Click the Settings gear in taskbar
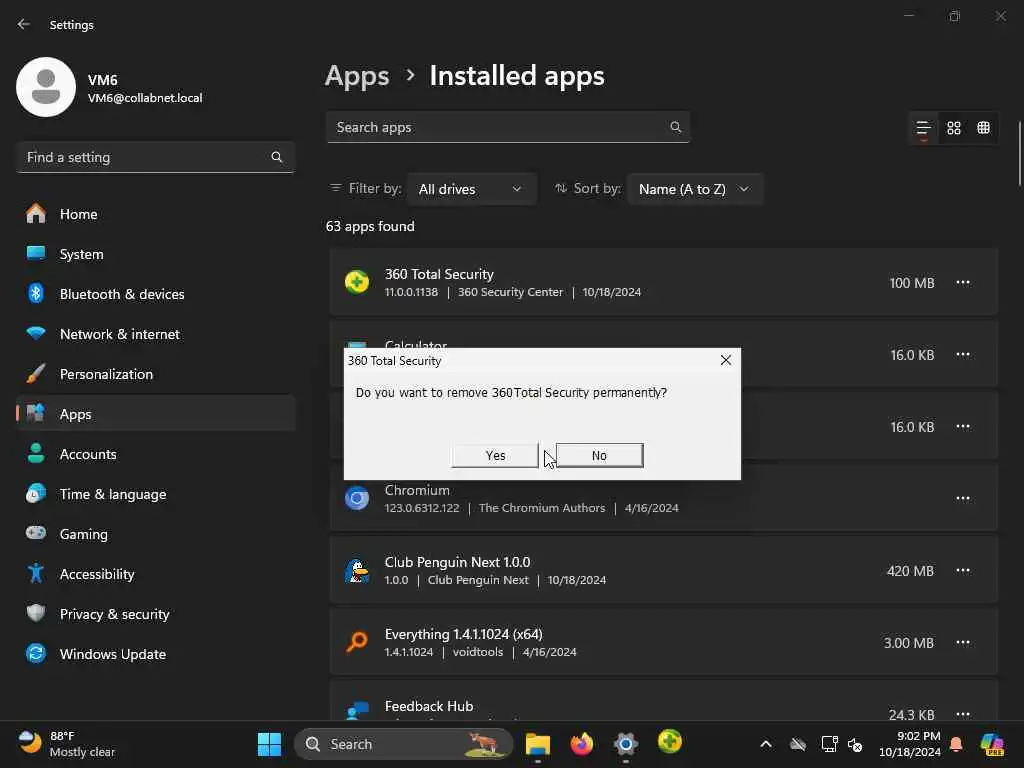1024x768 pixels. tap(625, 744)
